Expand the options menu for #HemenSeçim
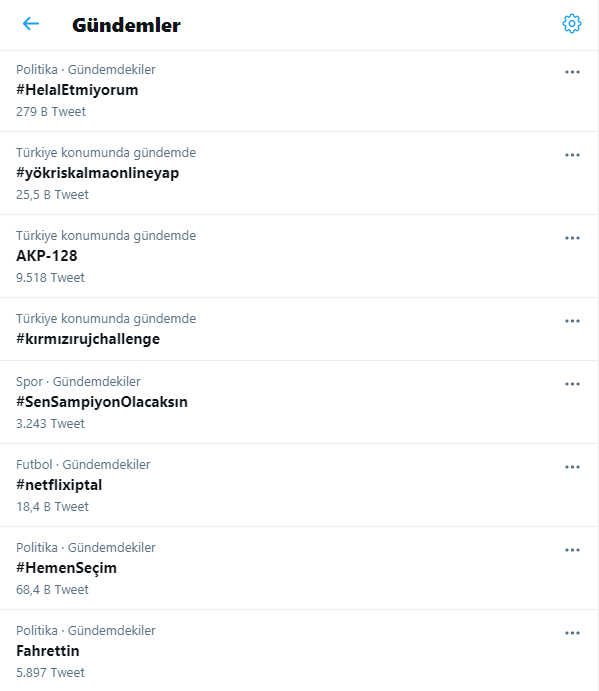The height and width of the screenshot is (691, 599). tap(572, 550)
